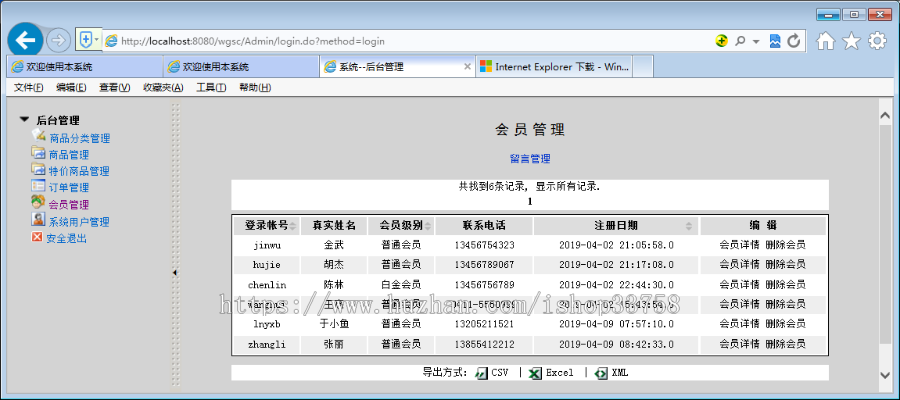Refresh the page with reload icon

pos(794,41)
